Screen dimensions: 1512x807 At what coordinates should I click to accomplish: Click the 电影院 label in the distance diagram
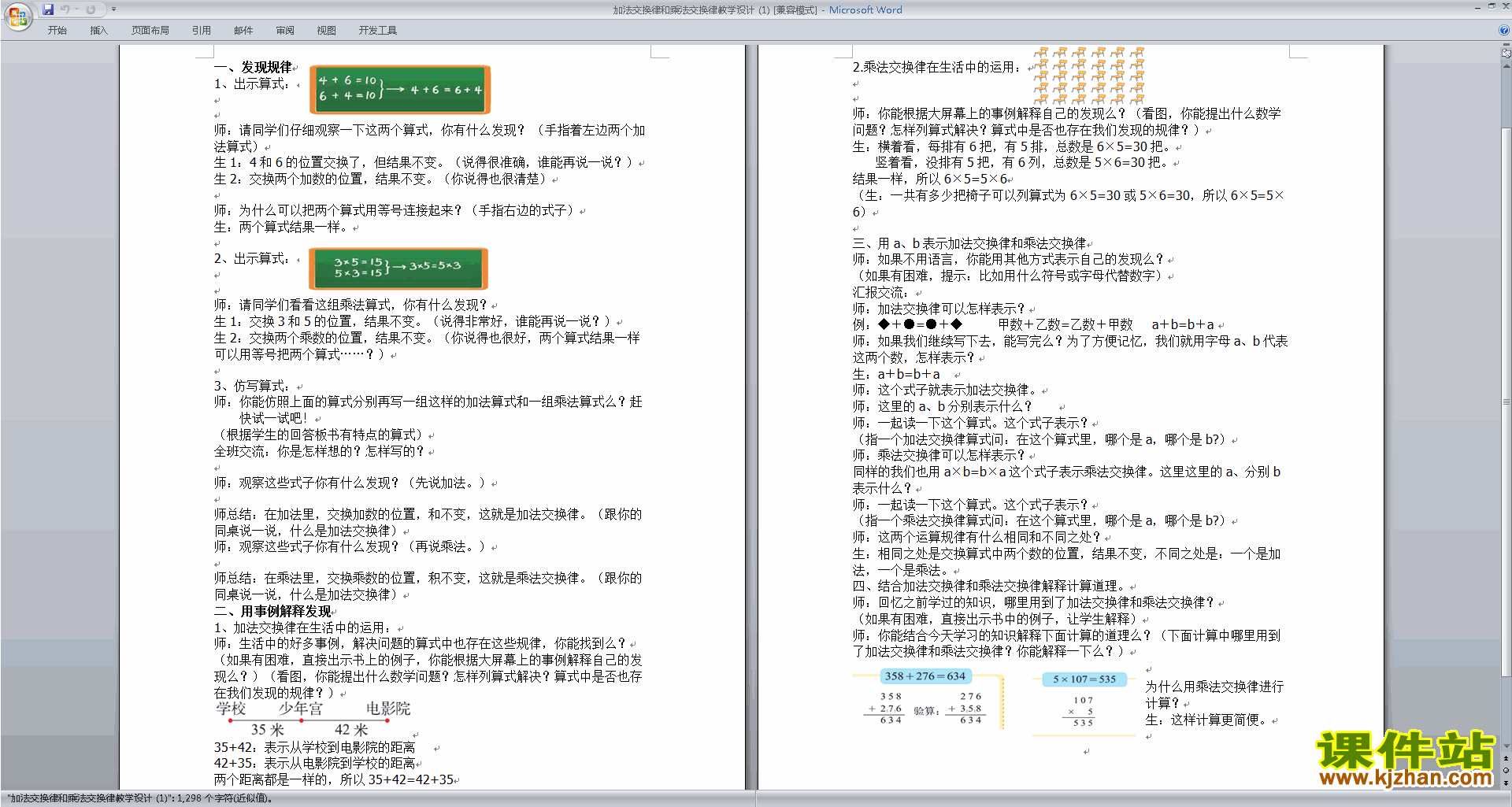[x=388, y=709]
